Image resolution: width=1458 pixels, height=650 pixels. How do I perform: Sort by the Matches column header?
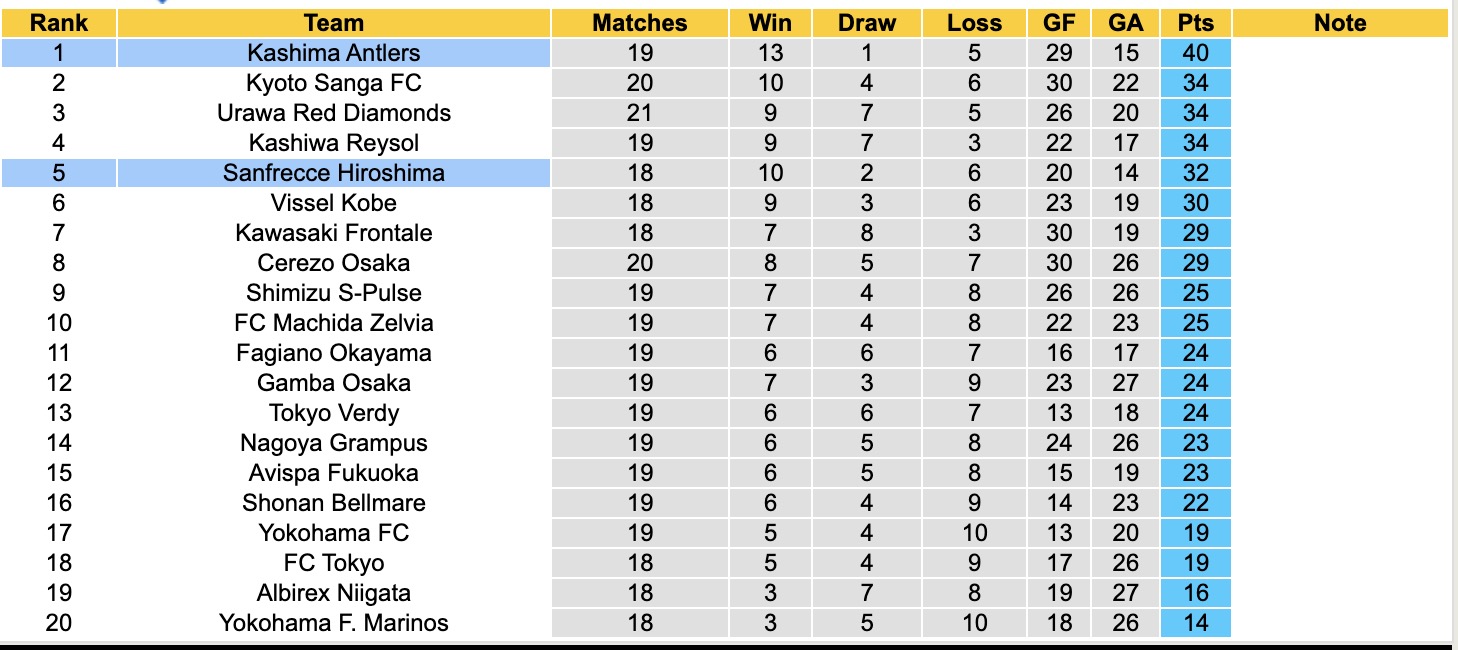click(x=640, y=23)
